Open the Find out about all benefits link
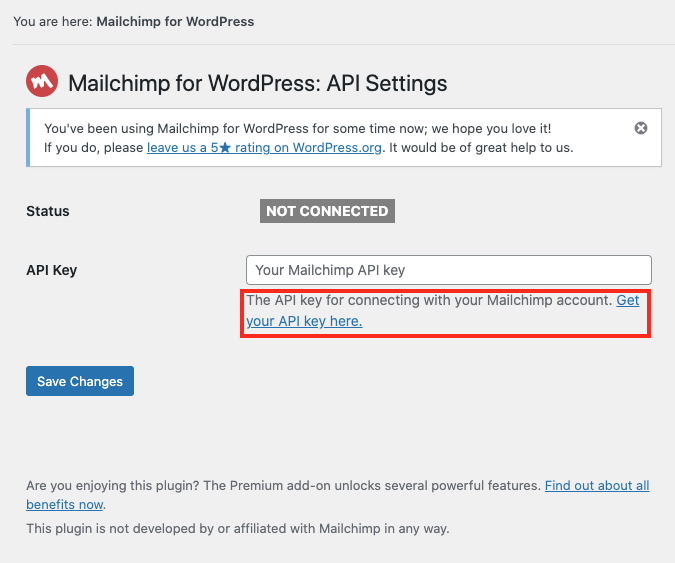 coord(597,486)
